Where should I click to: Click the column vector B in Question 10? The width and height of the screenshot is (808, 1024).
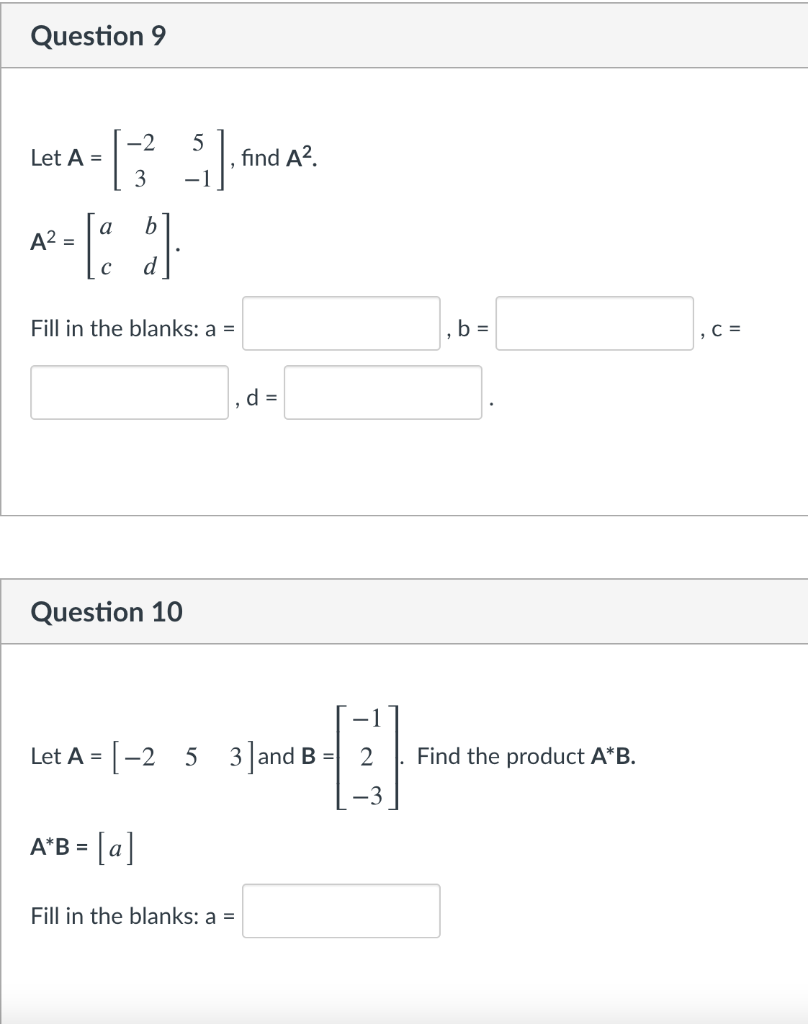point(367,757)
